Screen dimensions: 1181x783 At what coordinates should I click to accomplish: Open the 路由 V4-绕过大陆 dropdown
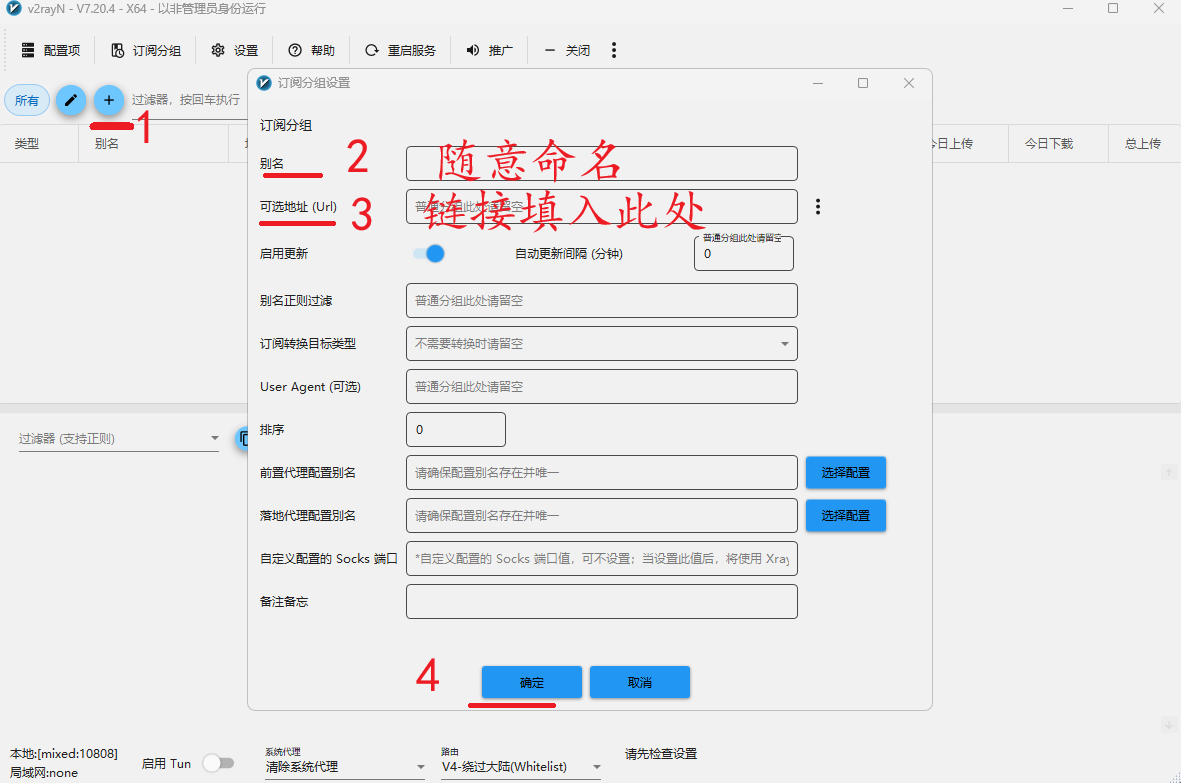[x=520, y=766]
